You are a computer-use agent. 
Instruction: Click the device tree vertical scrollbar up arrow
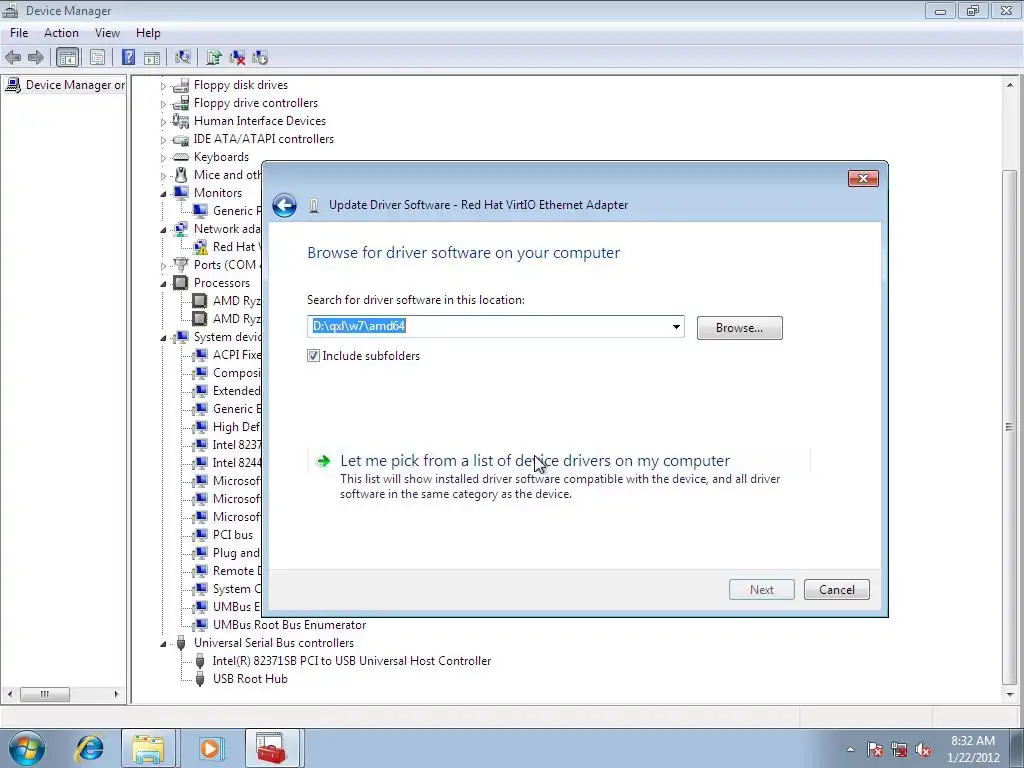1010,86
